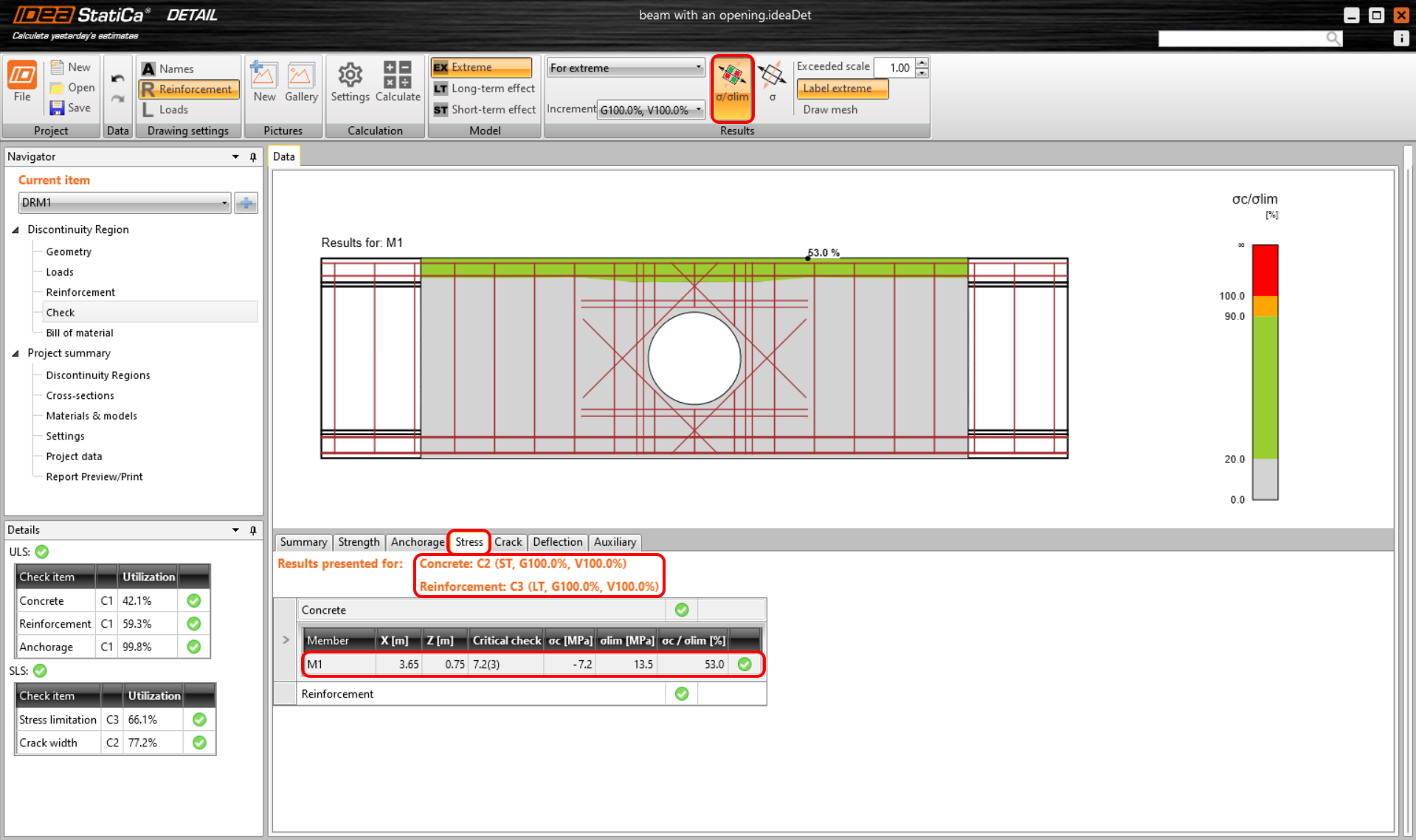This screenshot has width=1416, height=840.
Task: Collapse the Discontinuity Region tree node
Action: pyautogui.click(x=15, y=229)
